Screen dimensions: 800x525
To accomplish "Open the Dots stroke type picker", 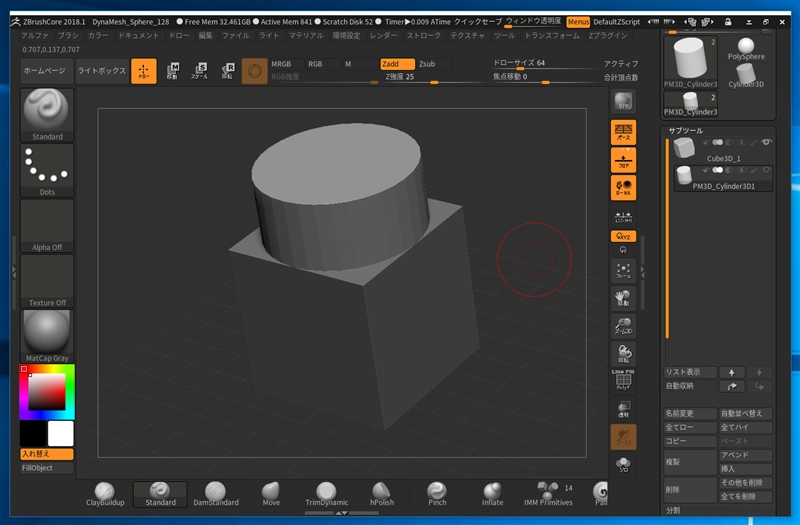I will (47, 170).
